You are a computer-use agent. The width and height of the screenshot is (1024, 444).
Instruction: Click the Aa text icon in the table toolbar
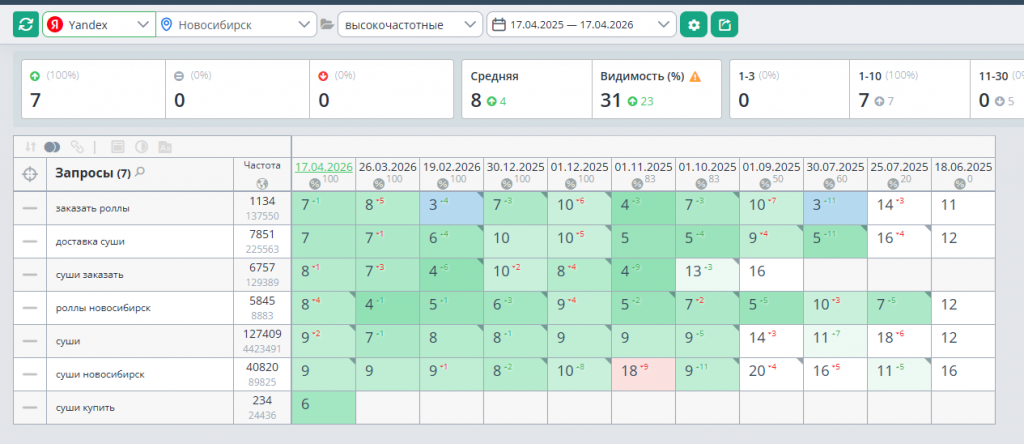(x=165, y=147)
